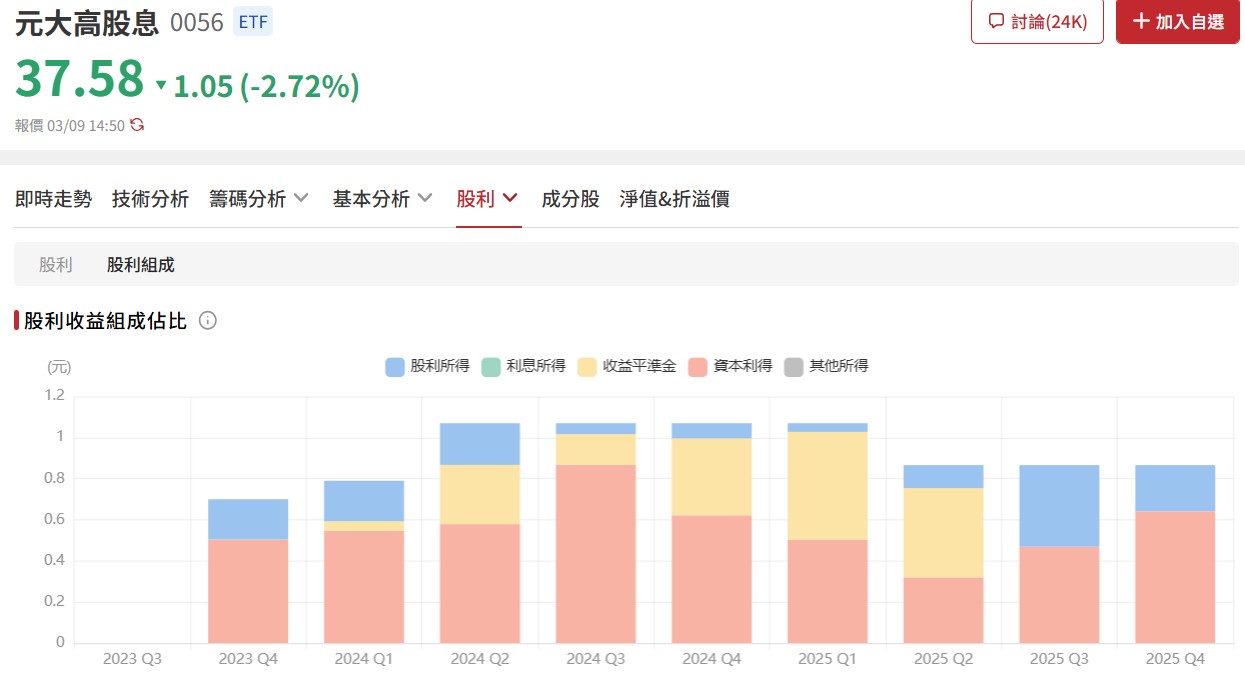The width and height of the screenshot is (1245, 676).
Task: Switch to the 成分股 tab
Action: coord(569,198)
